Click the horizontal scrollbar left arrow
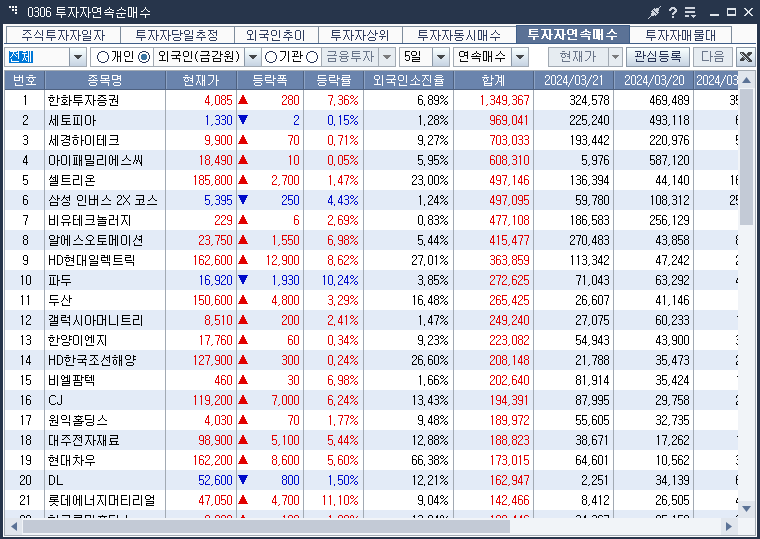The width and height of the screenshot is (760, 539). pyautogui.click(x=14, y=526)
